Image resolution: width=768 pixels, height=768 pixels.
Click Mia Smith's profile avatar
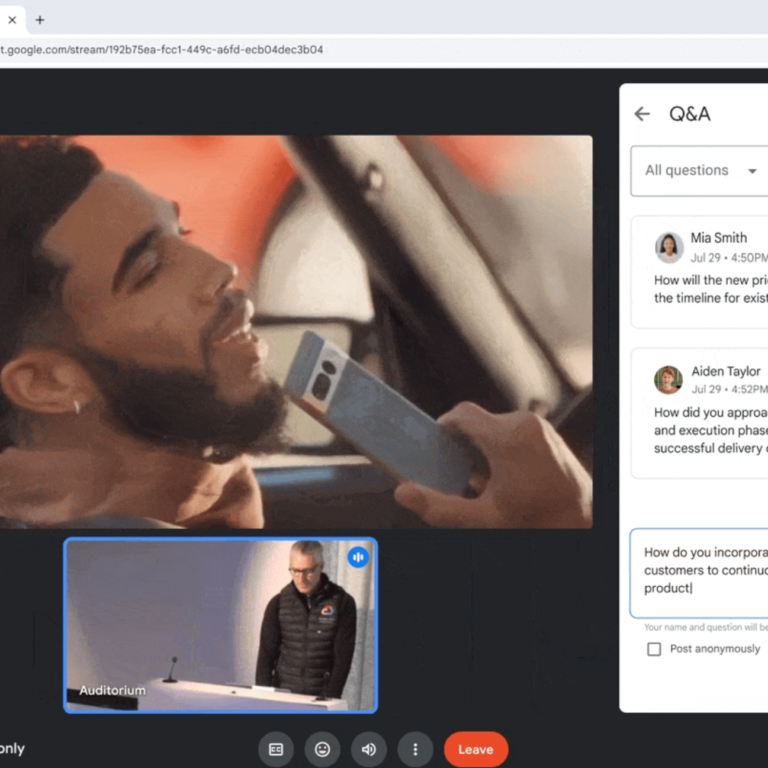668,246
